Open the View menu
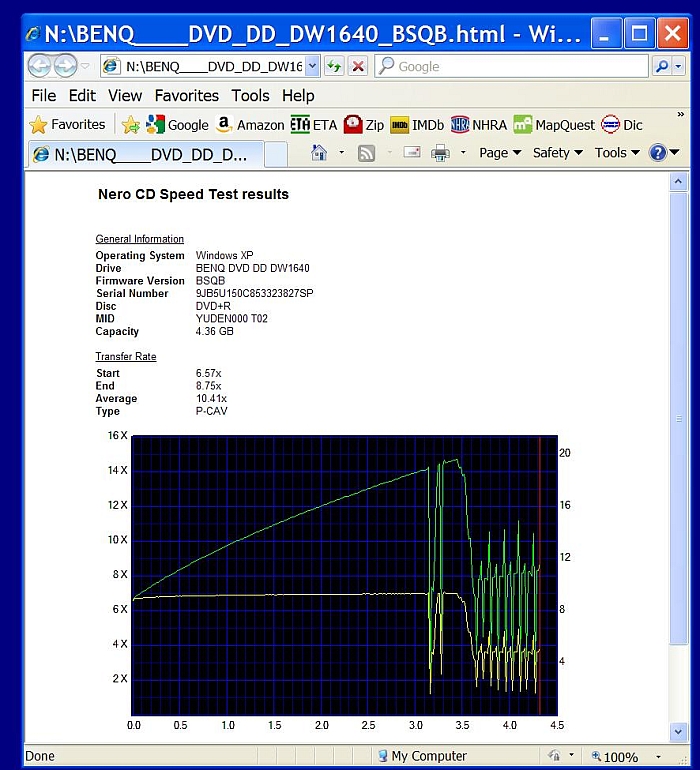700x770 pixels. coord(125,95)
